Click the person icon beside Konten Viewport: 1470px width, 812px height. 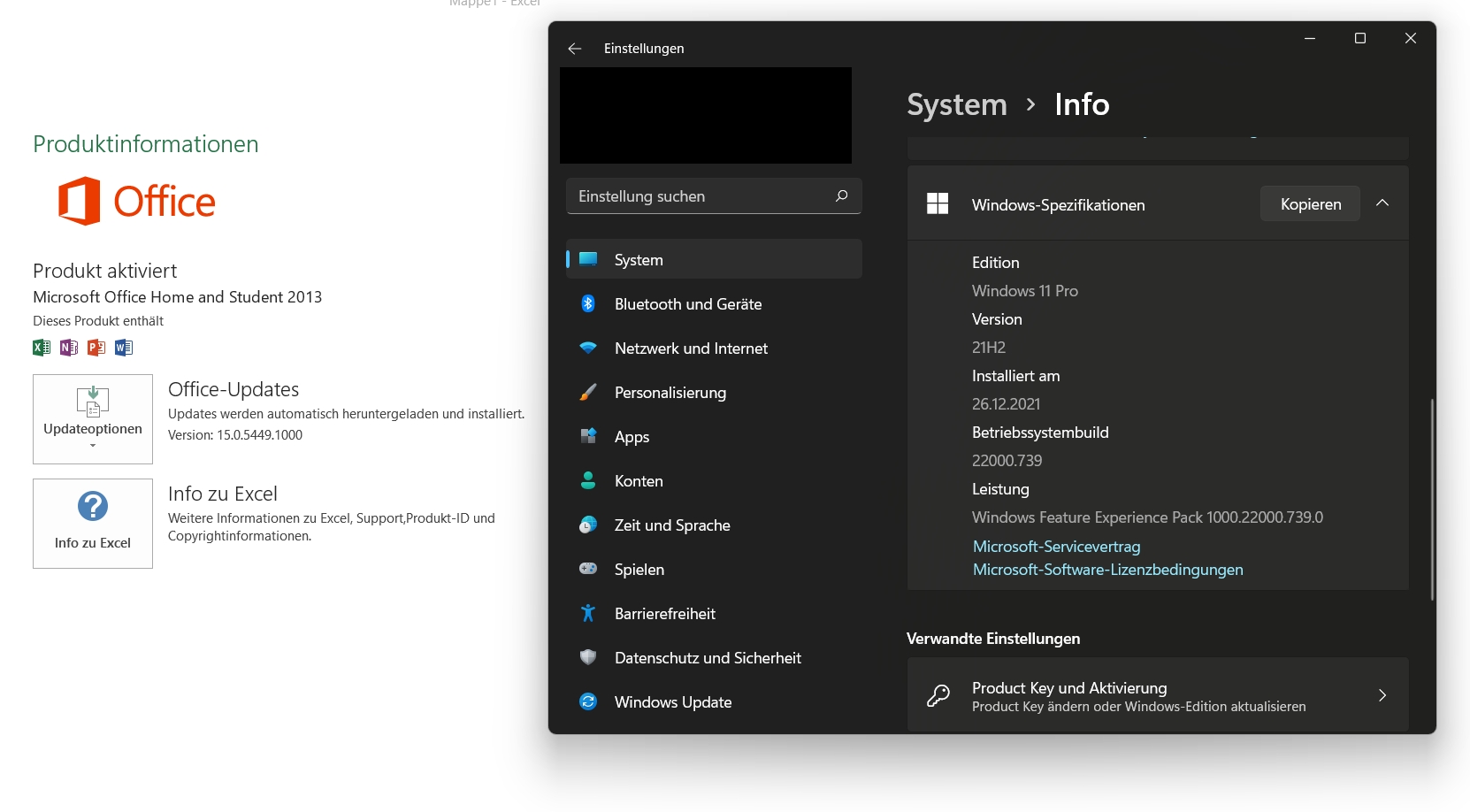(588, 480)
